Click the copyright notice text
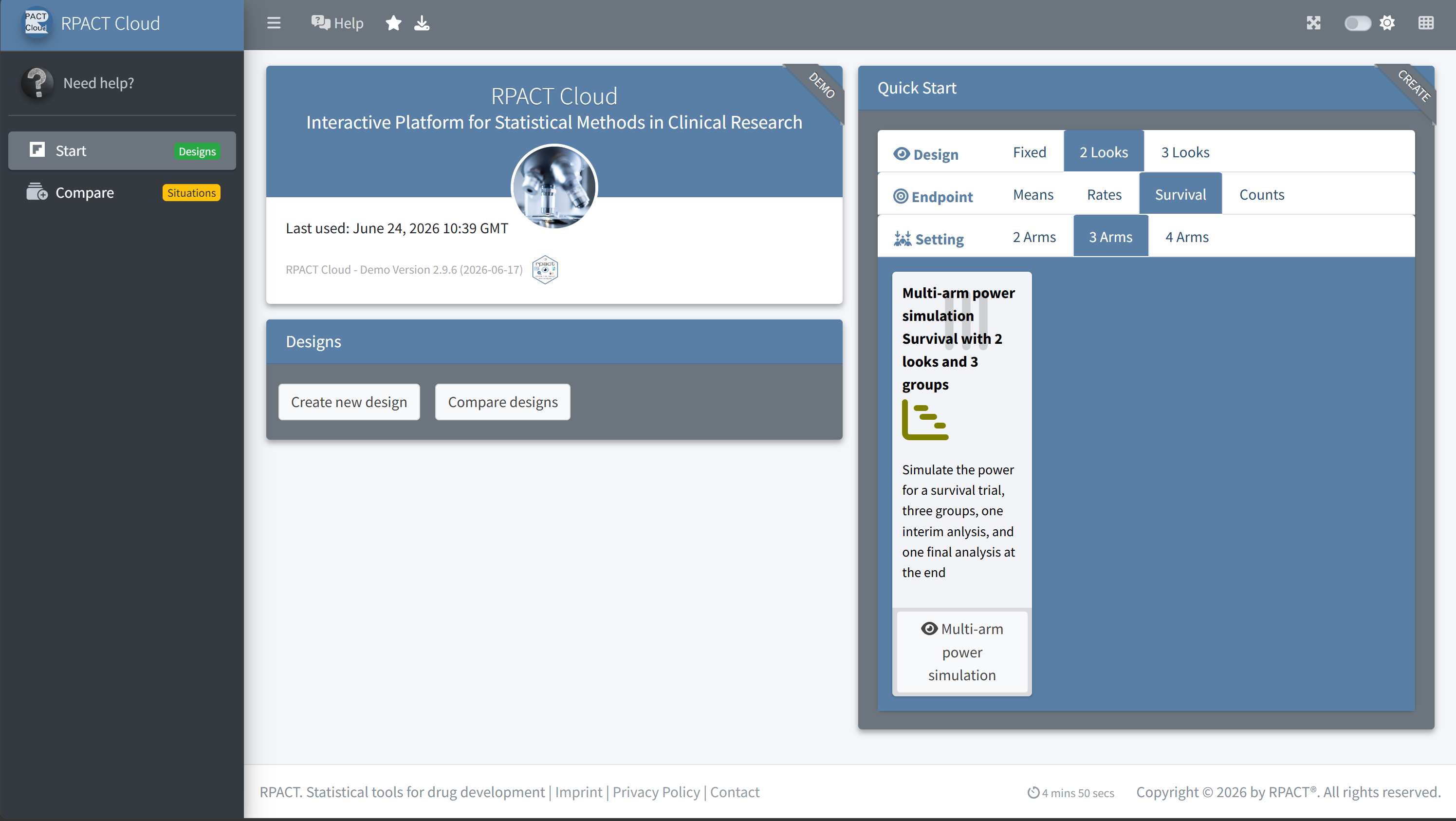Image resolution: width=1456 pixels, height=821 pixels. [x=1288, y=792]
